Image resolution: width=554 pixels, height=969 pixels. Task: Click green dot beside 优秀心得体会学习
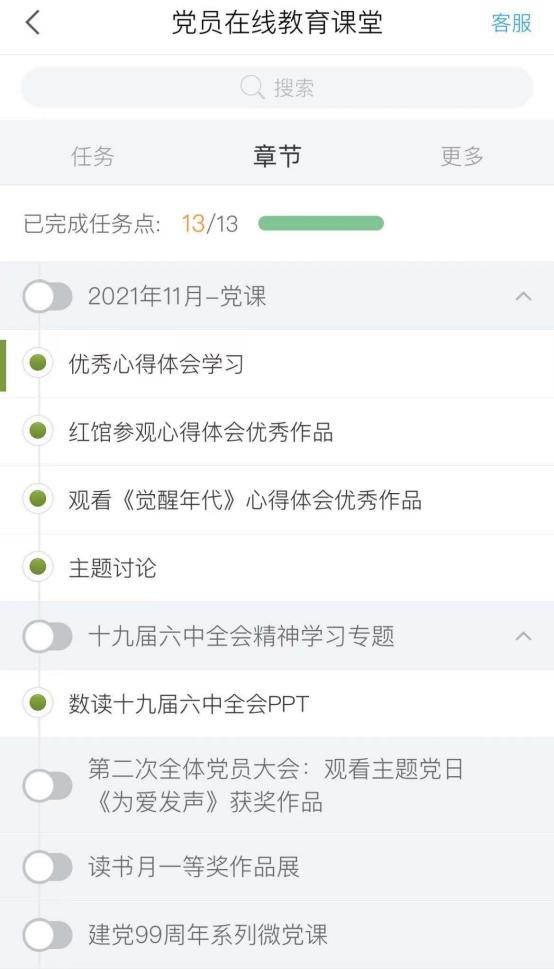38,363
